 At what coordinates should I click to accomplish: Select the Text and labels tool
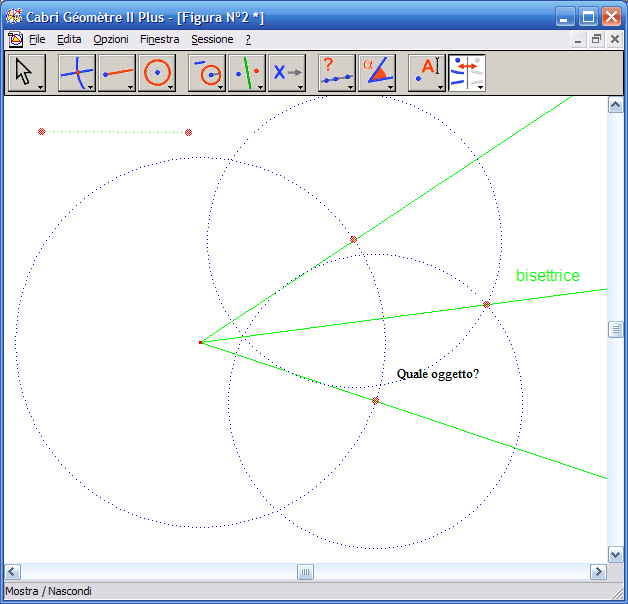coord(427,73)
